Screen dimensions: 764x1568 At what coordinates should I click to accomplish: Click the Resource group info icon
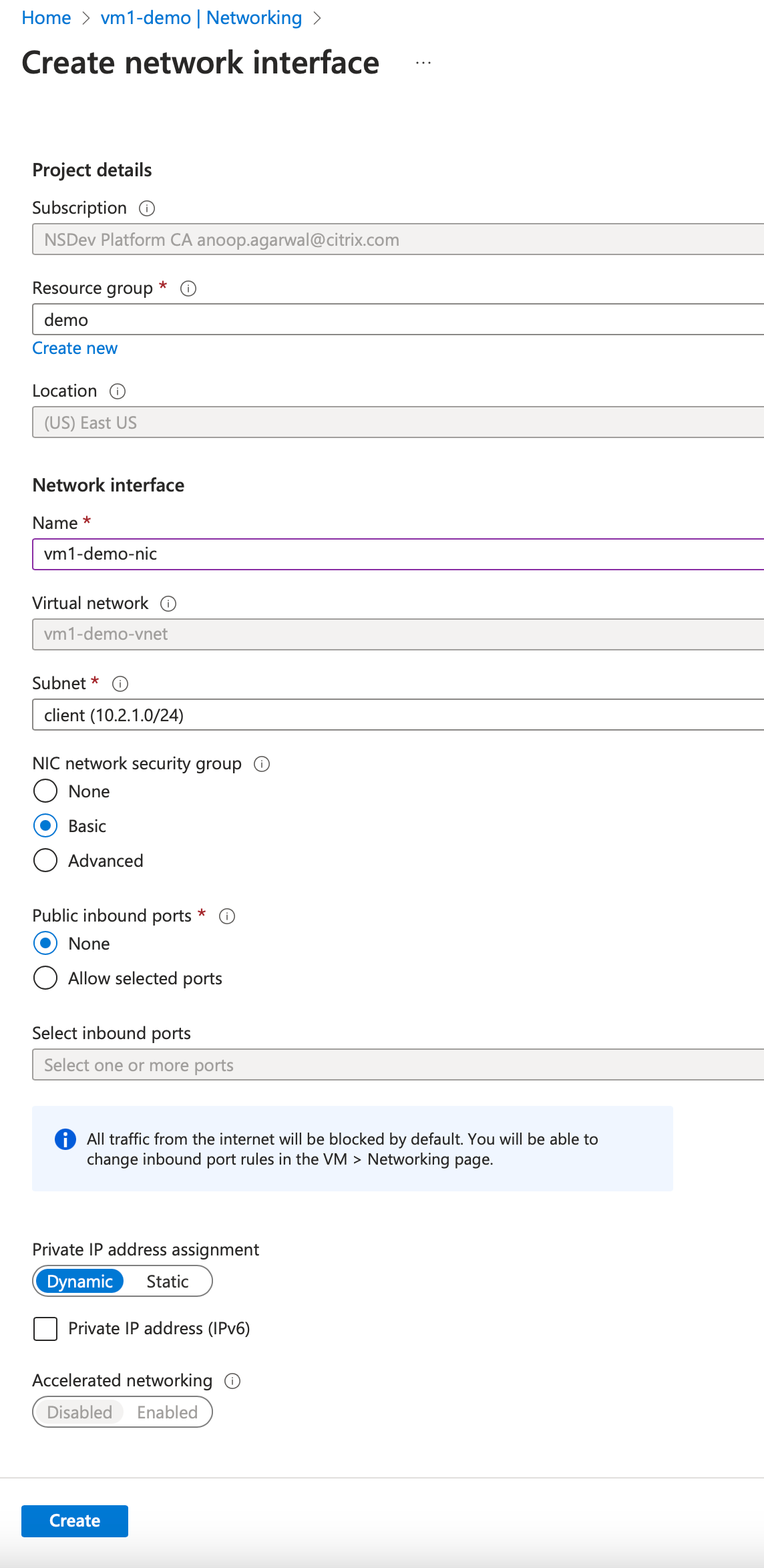tap(188, 288)
